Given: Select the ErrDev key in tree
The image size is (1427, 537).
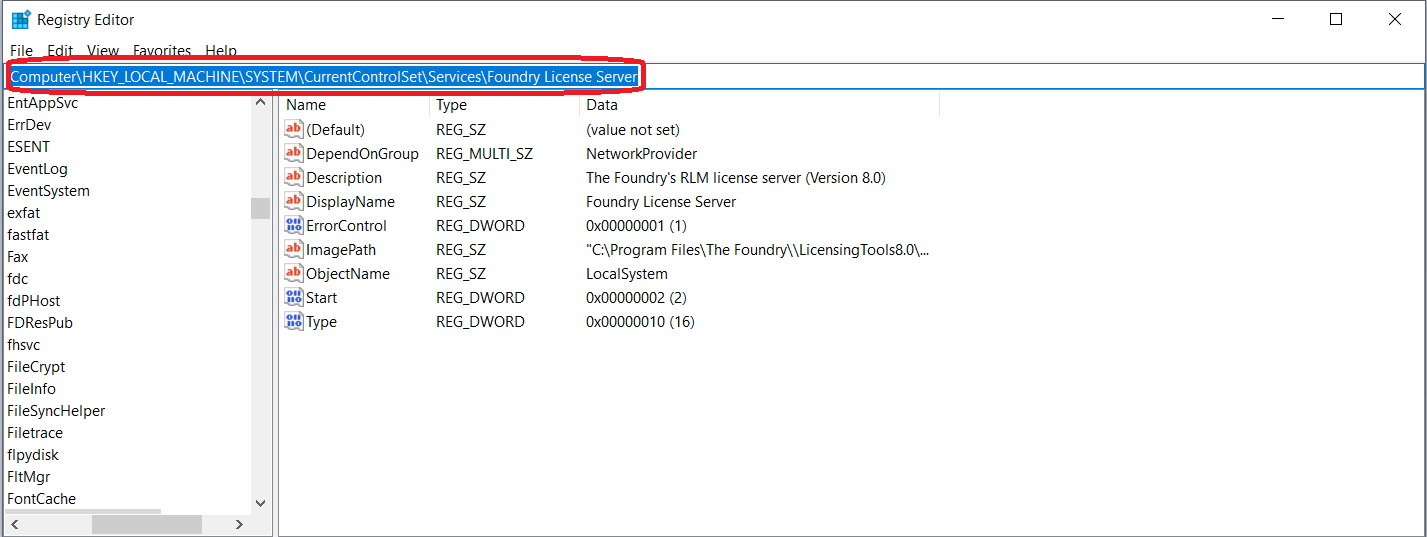Looking at the screenshot, I should (x=29, y=125).
